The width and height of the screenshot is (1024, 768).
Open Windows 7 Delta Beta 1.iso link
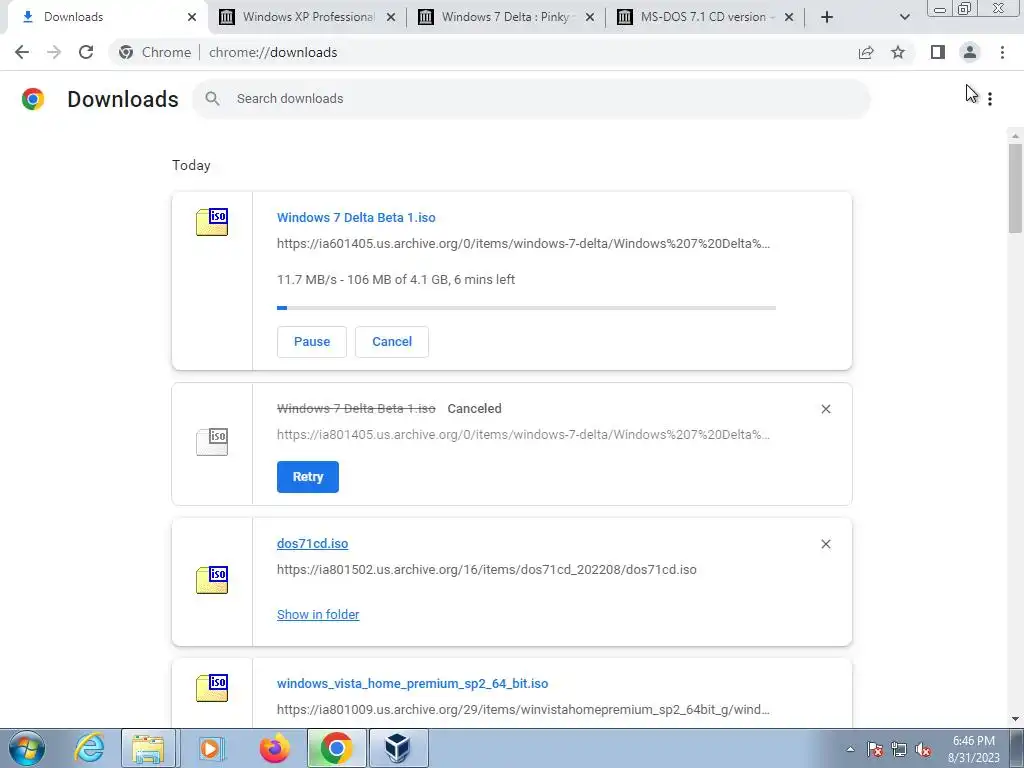(356, 217)
